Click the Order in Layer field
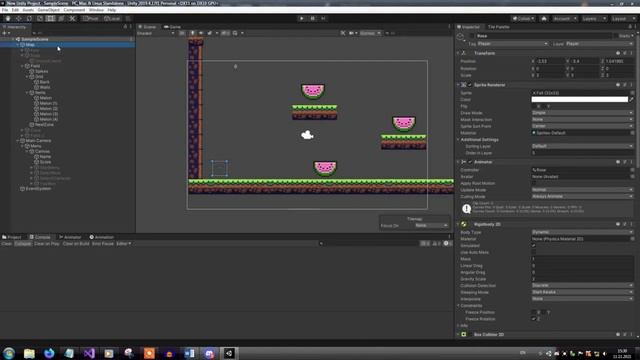Screen dimensions: 640x360 coord(582,153)
